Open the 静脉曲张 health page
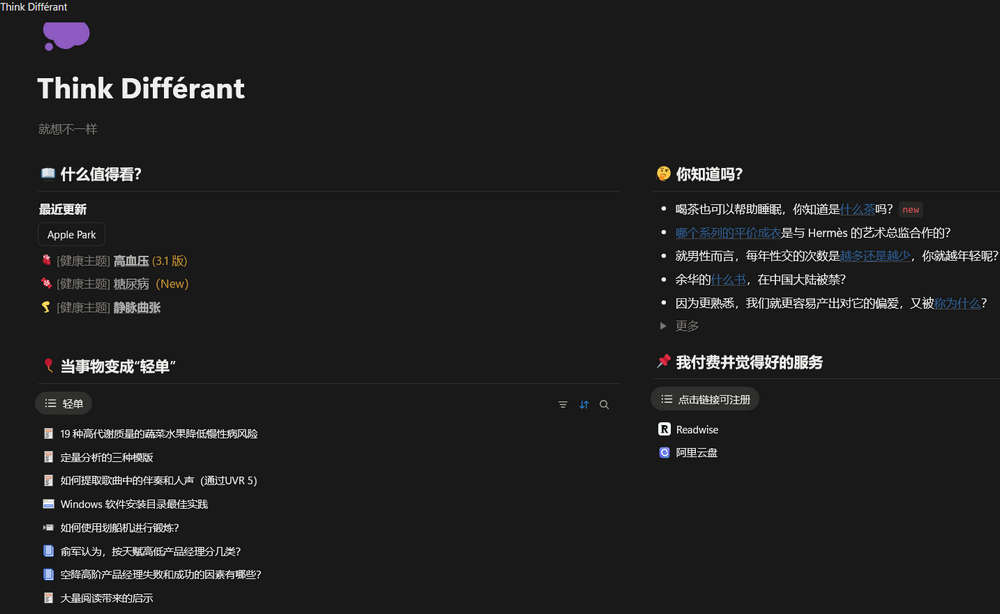This screenshot has height=614, width=1000. pos(108,307)
